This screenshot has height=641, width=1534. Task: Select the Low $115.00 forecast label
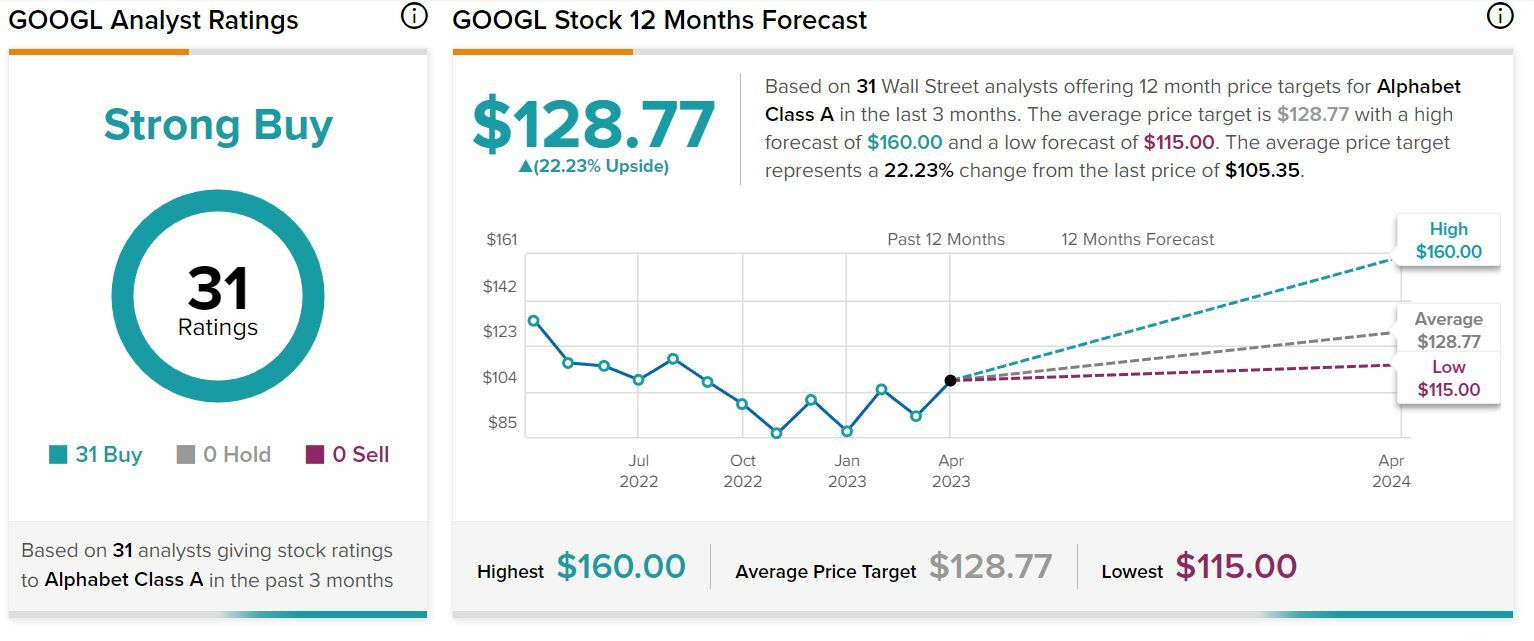(1448, 378)
